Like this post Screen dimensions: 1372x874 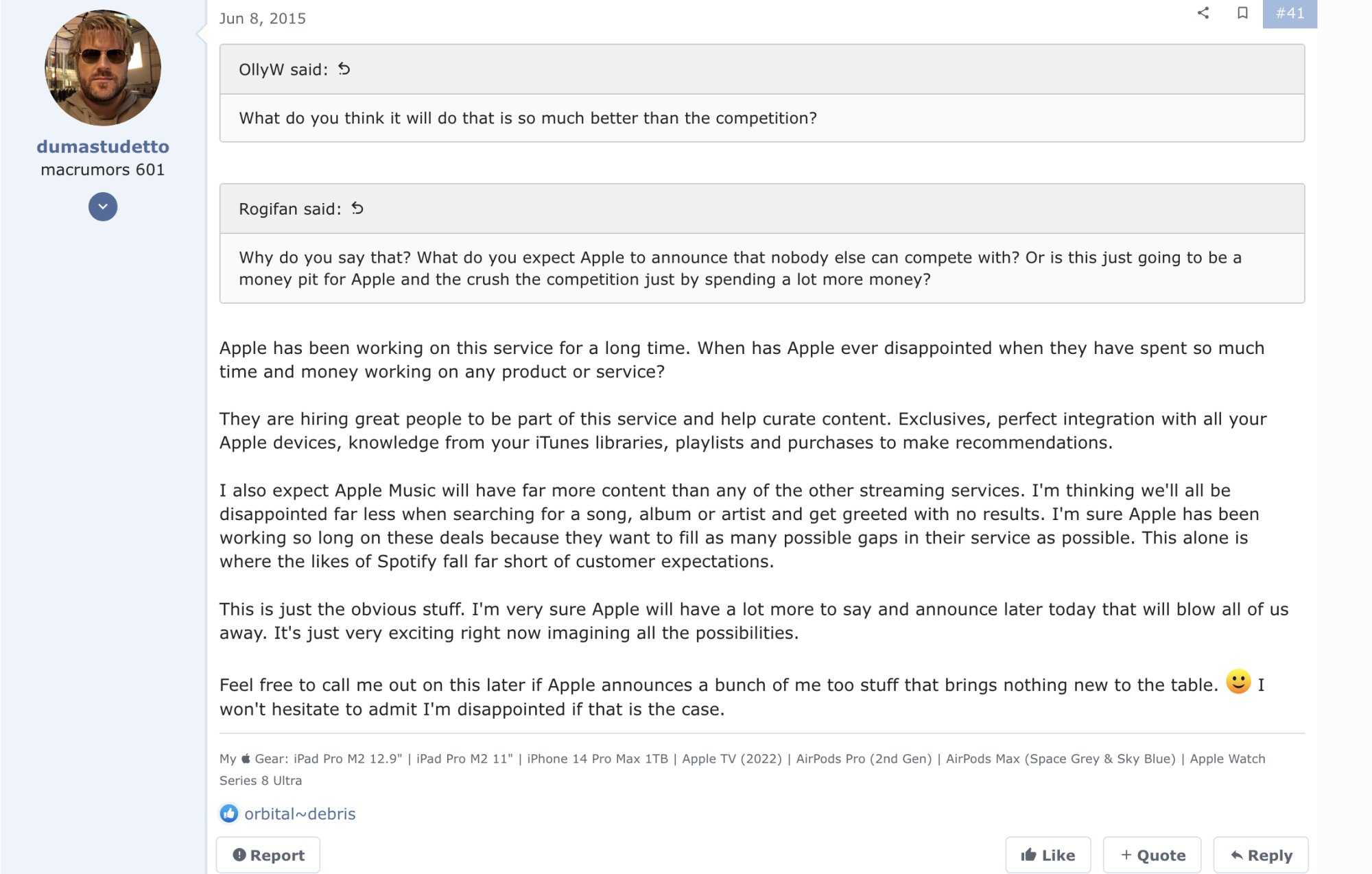point(1048,855)
